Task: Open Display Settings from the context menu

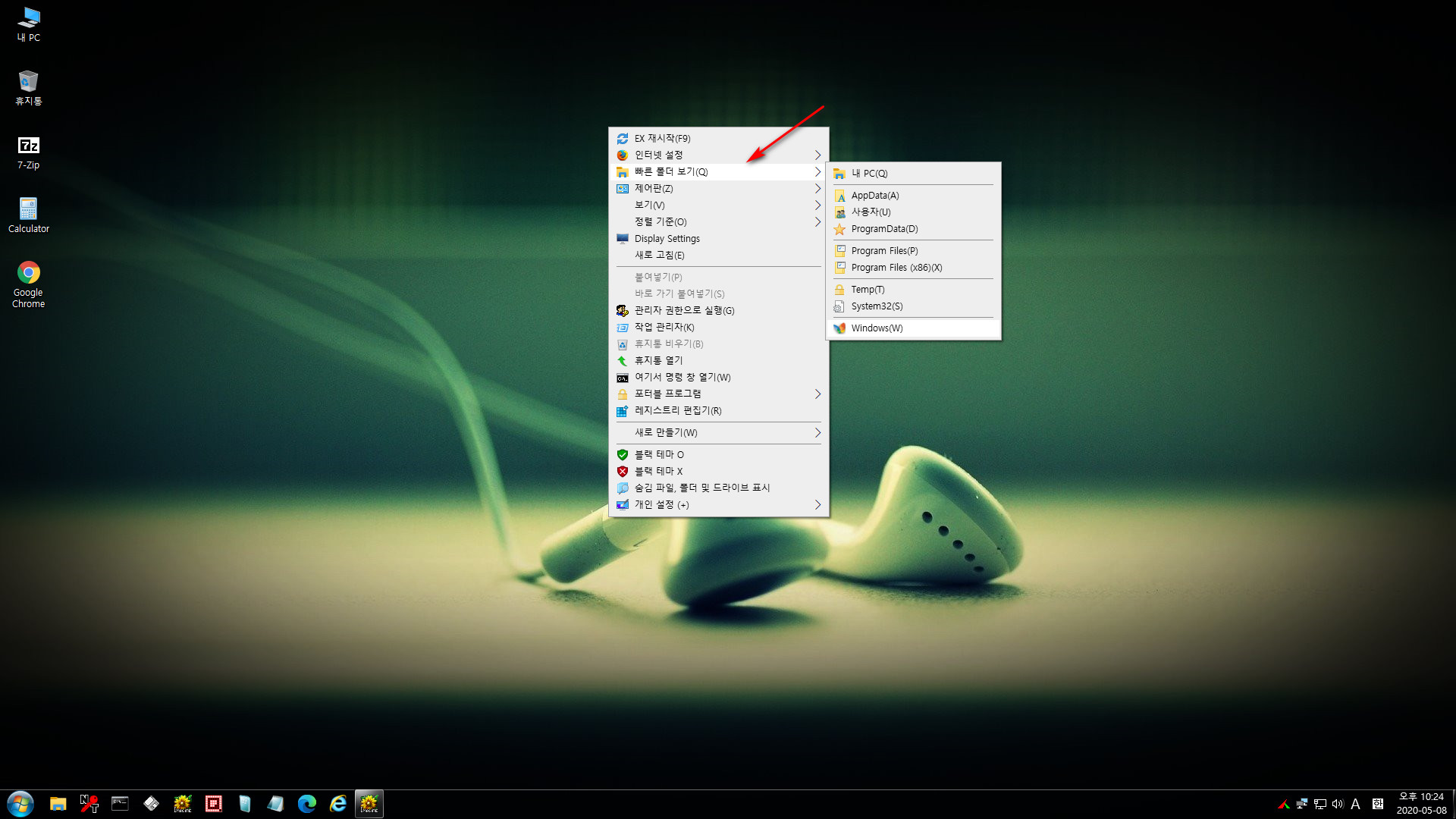Action: coord(718,239)
